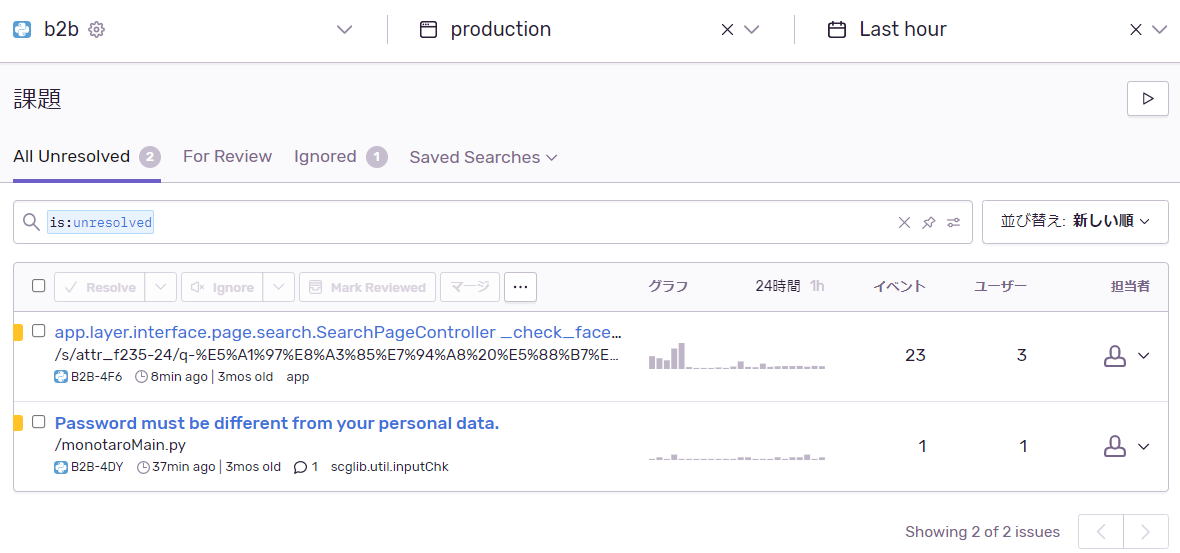The height and width of the screenshot is (553, 1180).
Task: Open comment icon on Password issue
Action: point(300,467)
